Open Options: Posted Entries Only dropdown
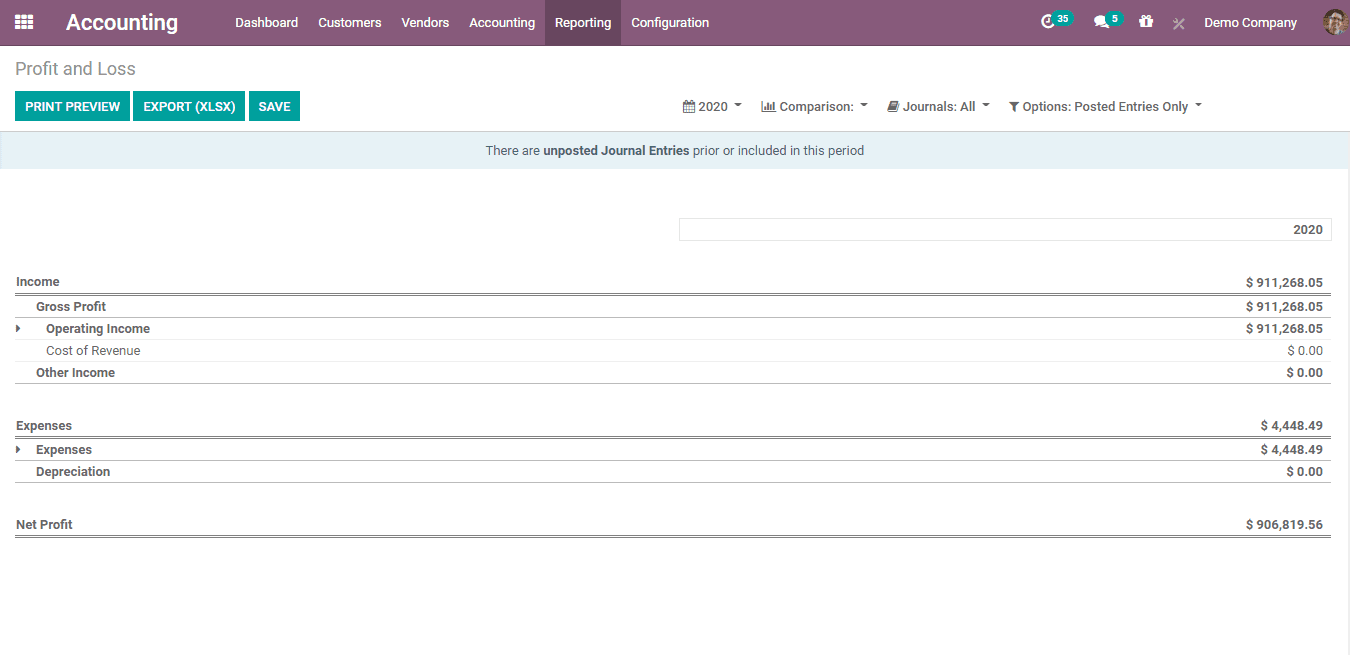1350x655 pixels. click(1105, 106)
